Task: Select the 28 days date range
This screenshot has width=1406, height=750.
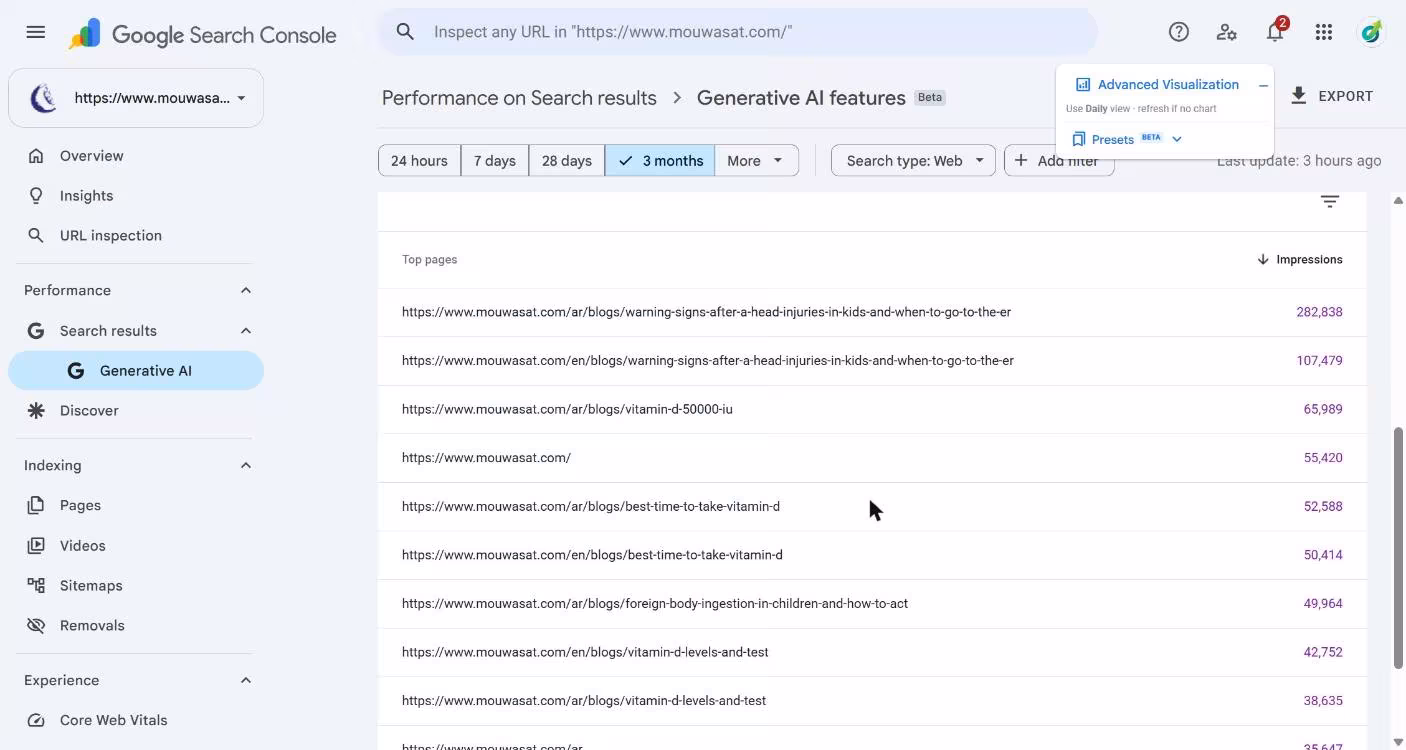Action: click(567, 161)
